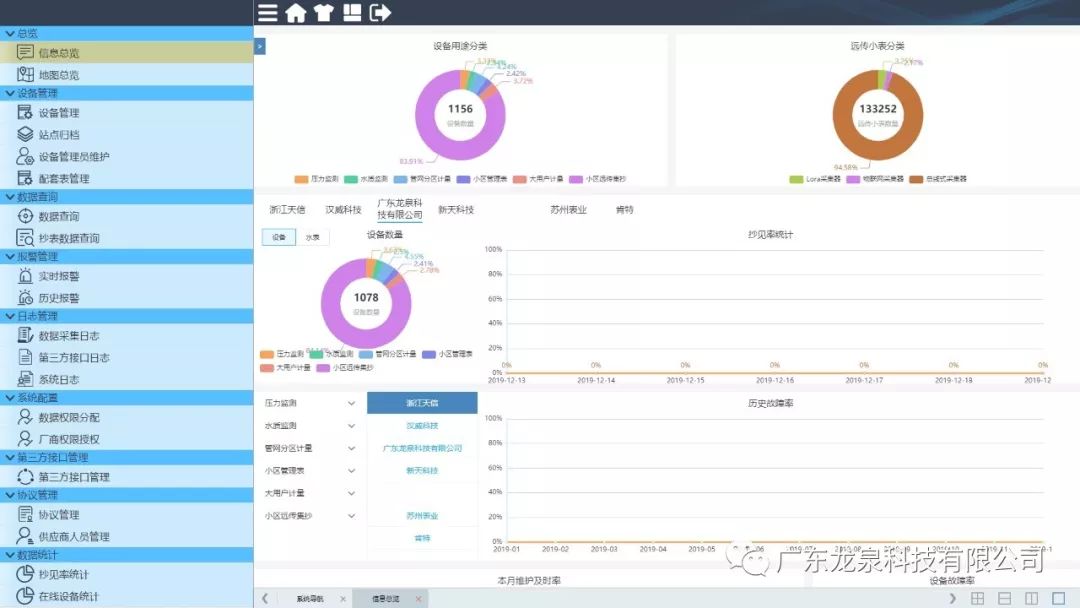
Task: Select the 设备 toggle button
Action: pyautogui.click(x=278, y=237)
